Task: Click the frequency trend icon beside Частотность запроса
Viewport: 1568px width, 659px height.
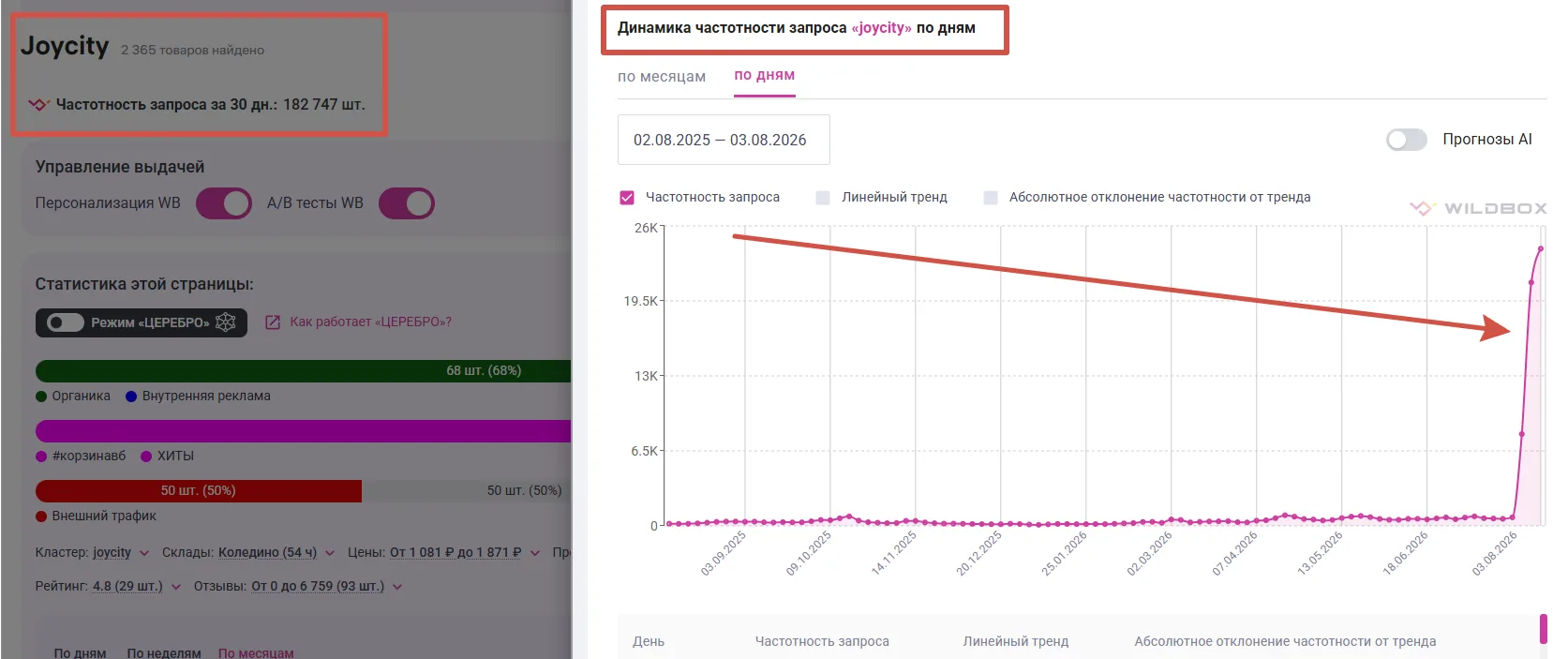Action: [38, 104]
